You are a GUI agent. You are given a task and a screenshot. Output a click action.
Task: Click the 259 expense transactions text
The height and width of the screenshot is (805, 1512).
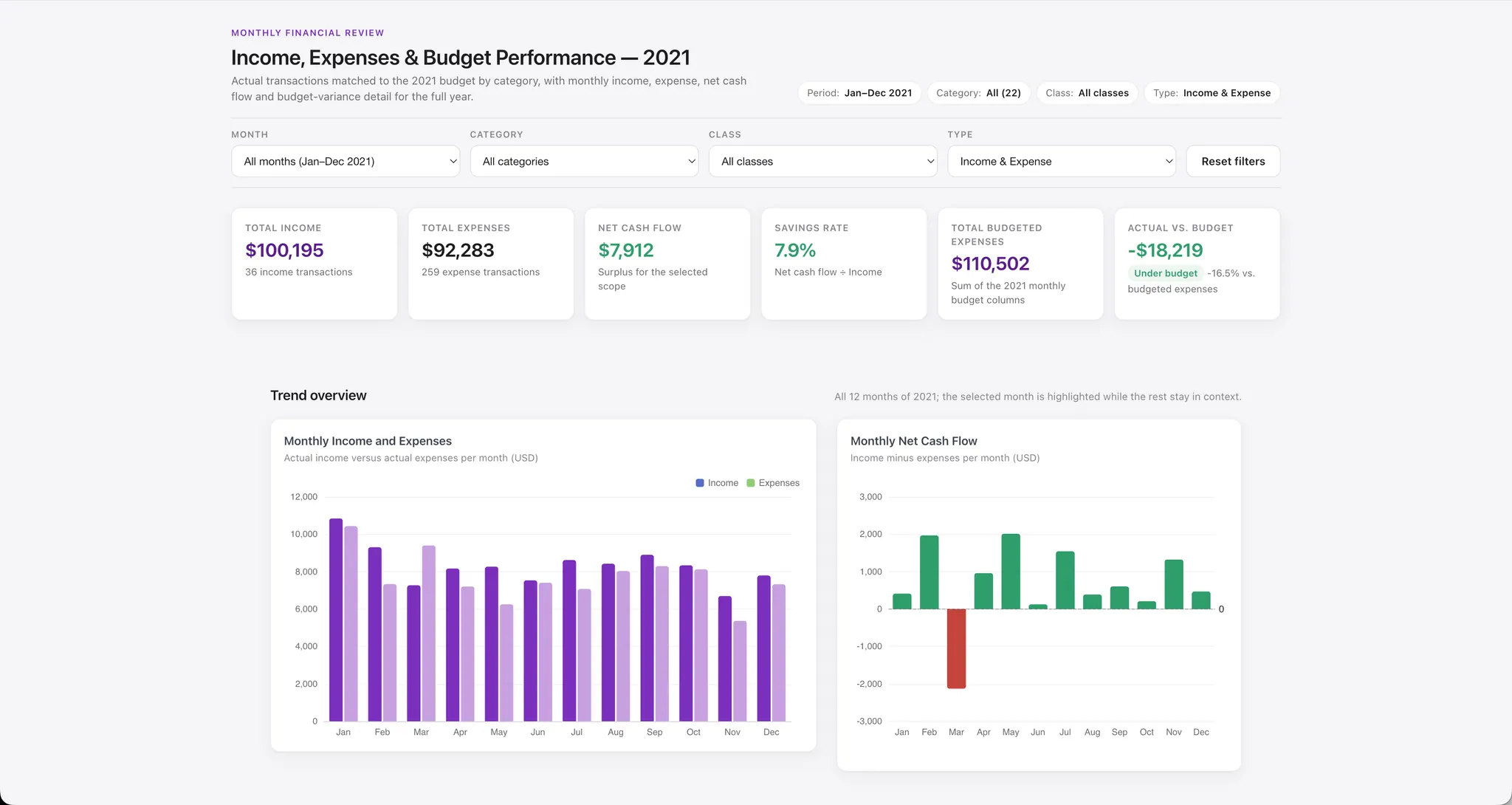pyautogui.click(x=481, y=272)
